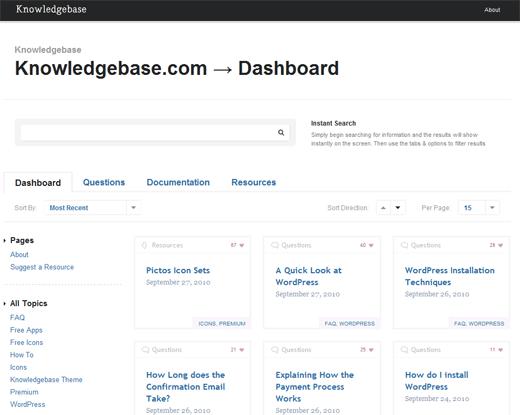Open the Free Icons topic

click(27, 342)
